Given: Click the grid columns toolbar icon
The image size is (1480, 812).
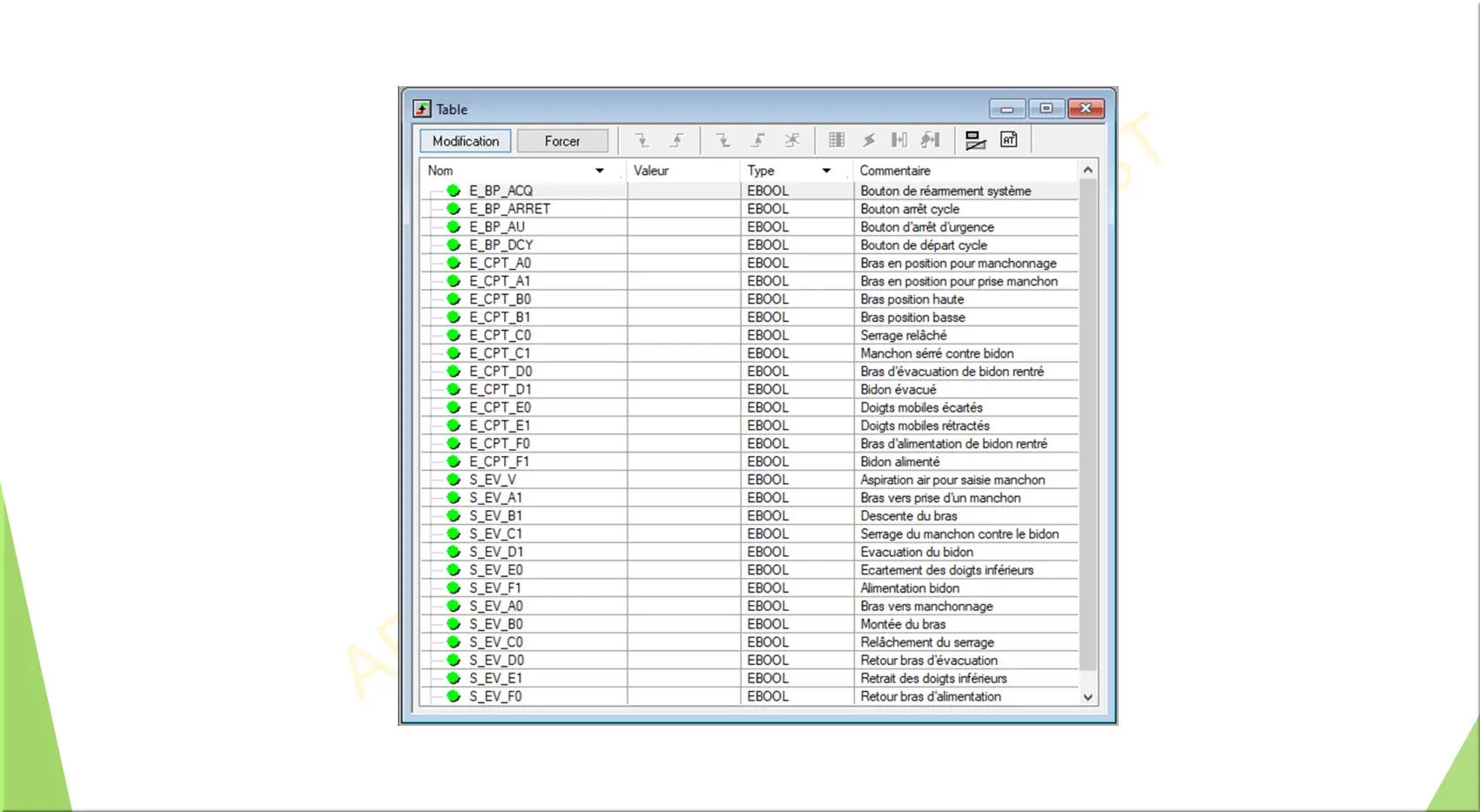Looking at the screenshot, I should (837, 140).
